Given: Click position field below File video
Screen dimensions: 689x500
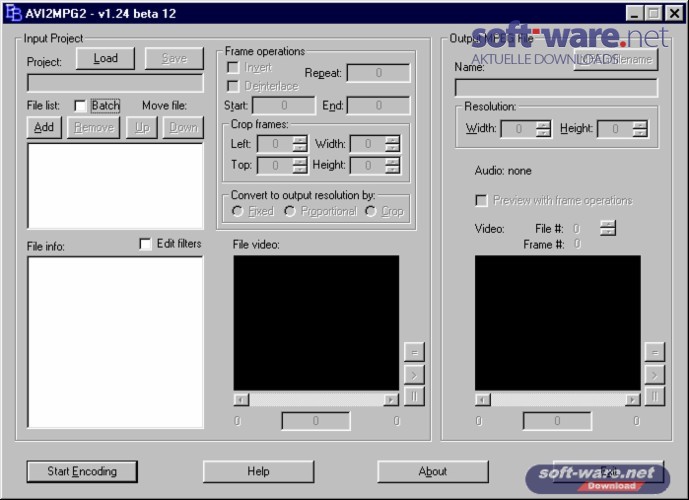Looking at the screenshot, I should [316, 421].
